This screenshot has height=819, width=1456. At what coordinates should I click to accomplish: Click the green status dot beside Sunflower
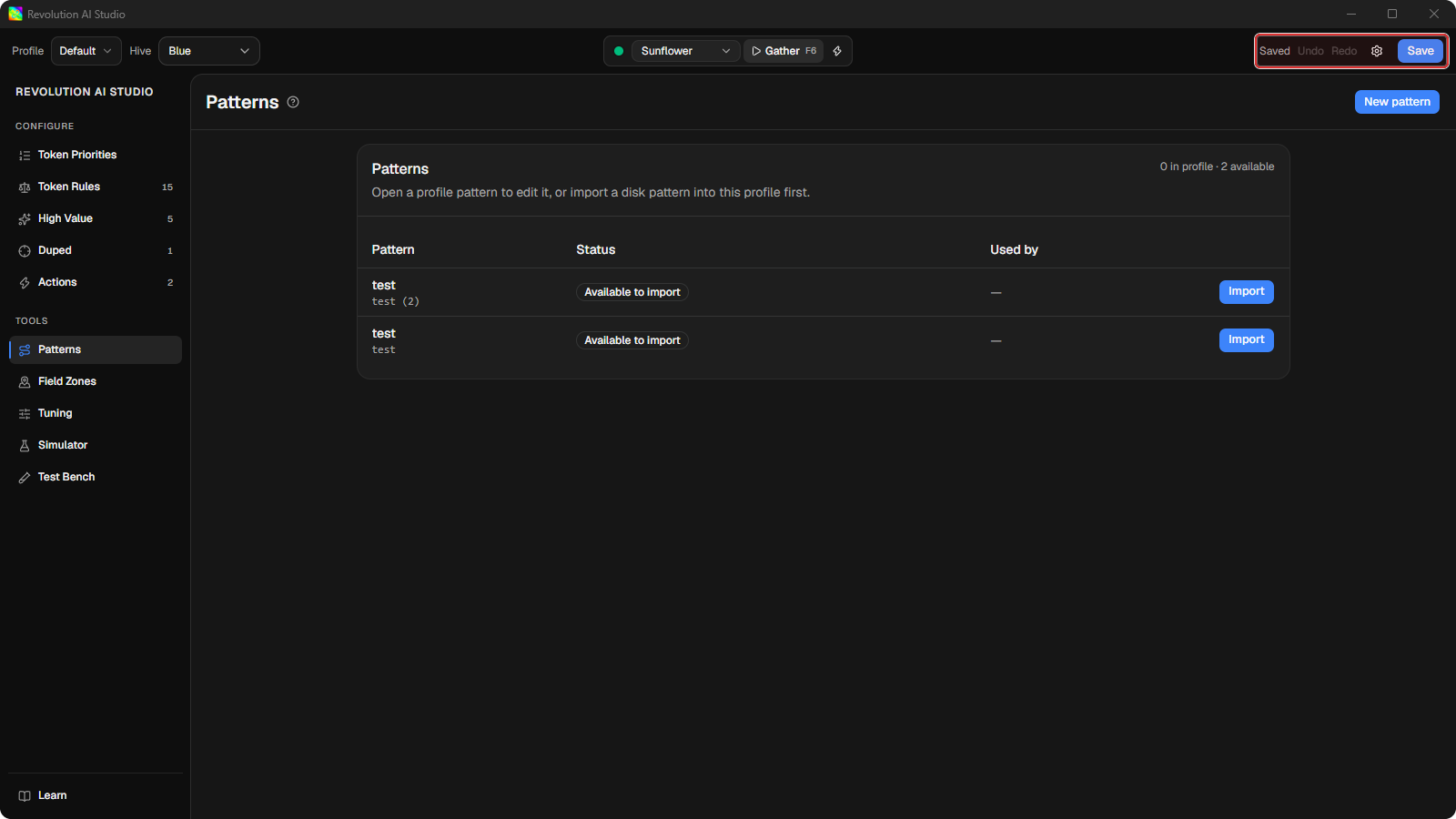(619, 51)
